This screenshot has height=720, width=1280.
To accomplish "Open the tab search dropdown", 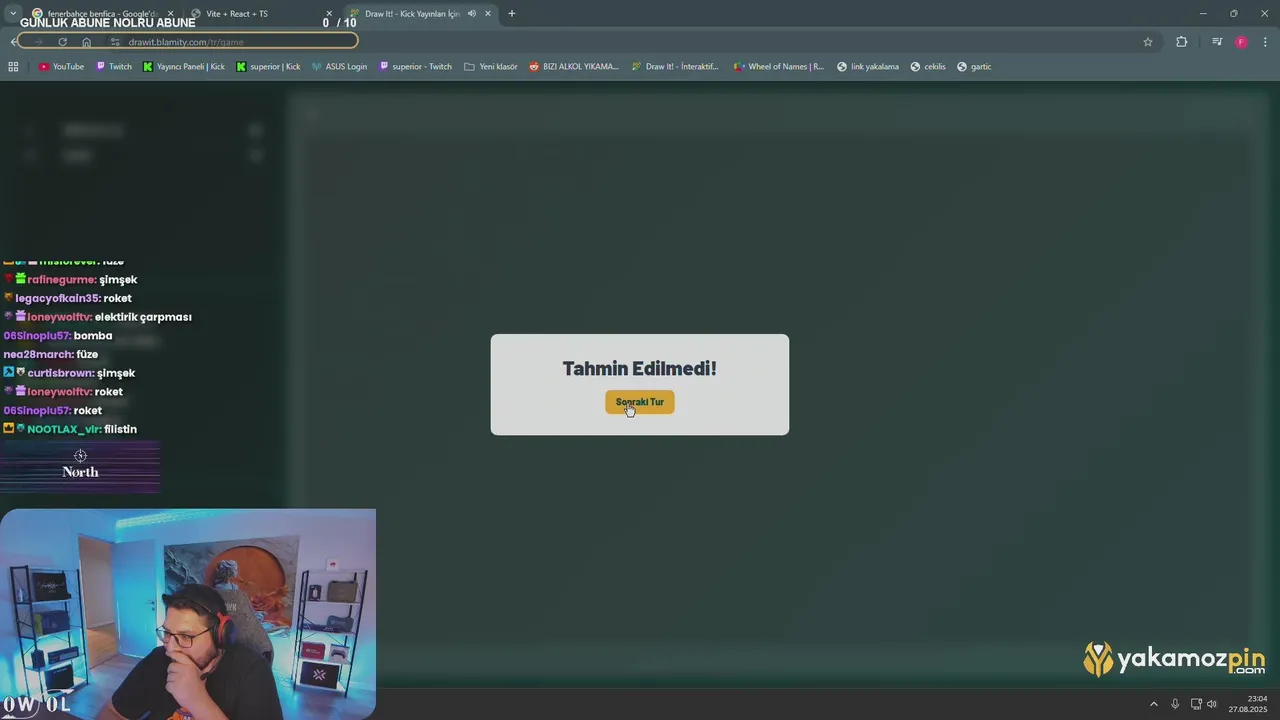I will click(13, 14).
